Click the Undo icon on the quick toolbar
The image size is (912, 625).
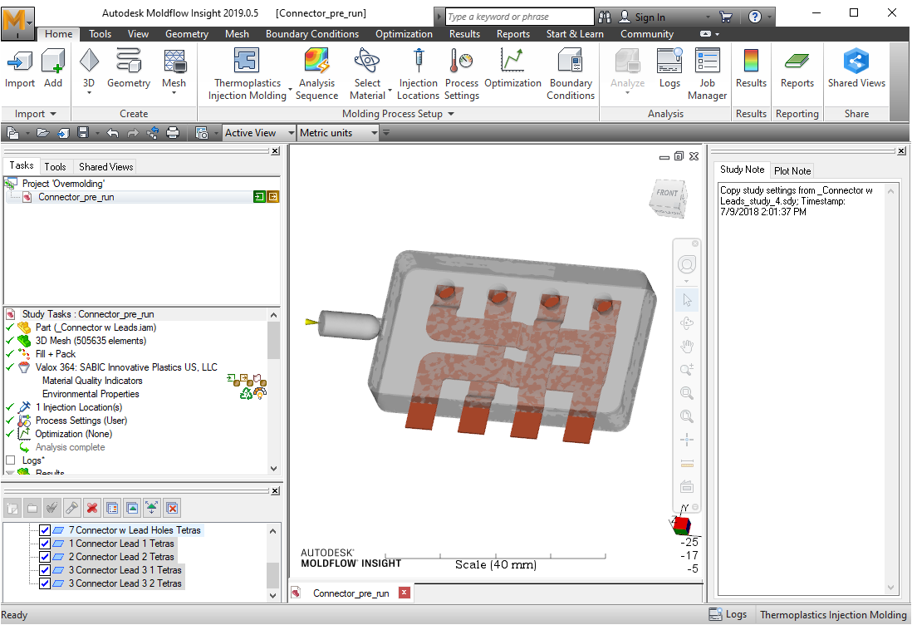click(113, 131)
